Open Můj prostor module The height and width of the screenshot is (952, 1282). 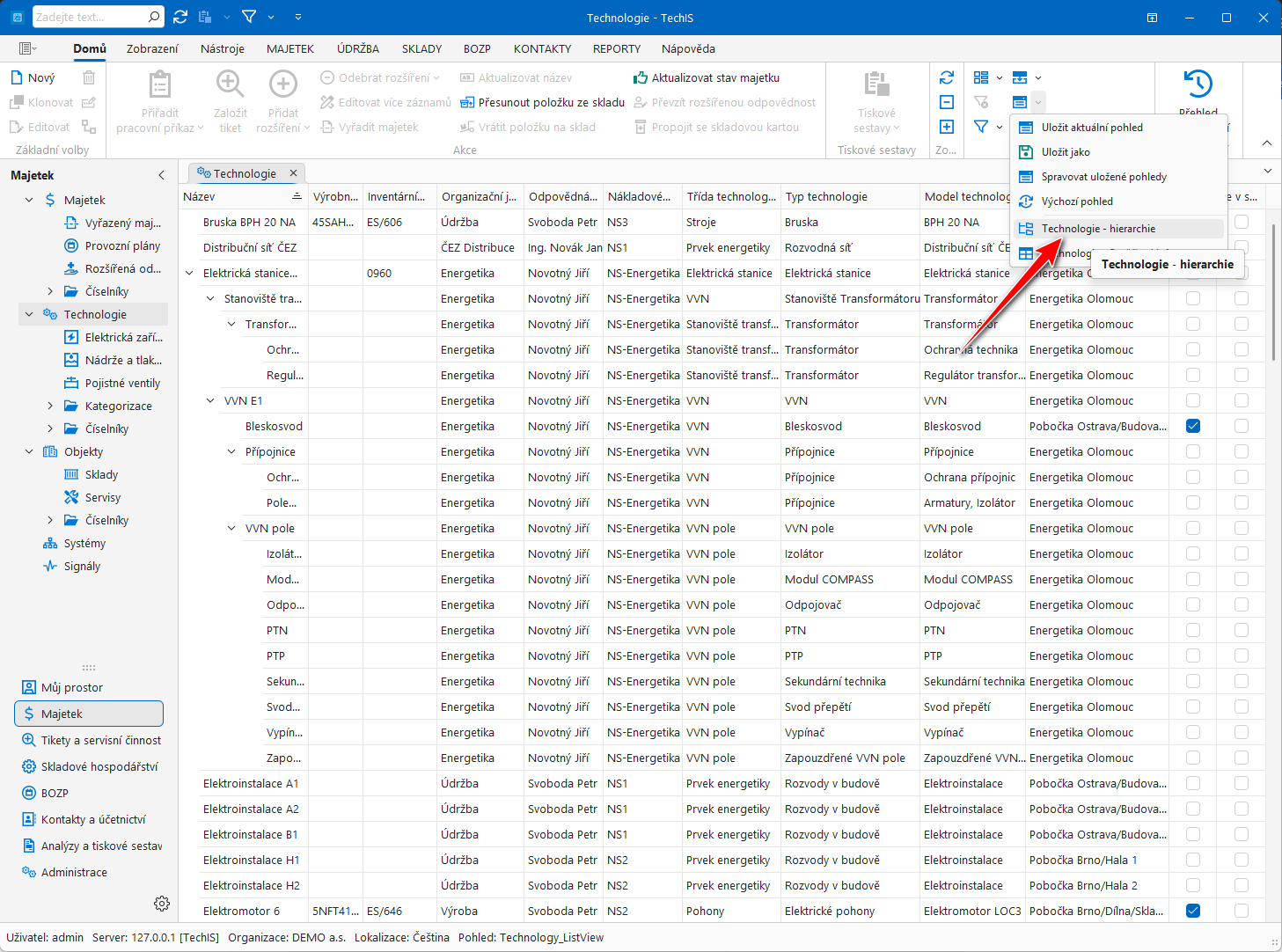(x=89, y=687)
